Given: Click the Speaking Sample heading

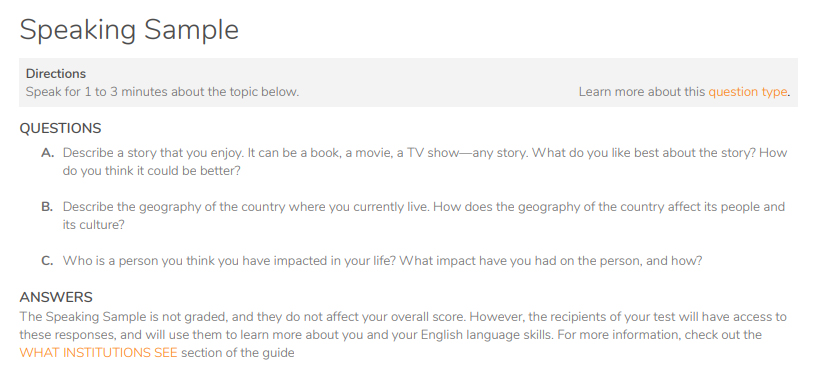Looking at the screenshot, I should coord(129,29).
